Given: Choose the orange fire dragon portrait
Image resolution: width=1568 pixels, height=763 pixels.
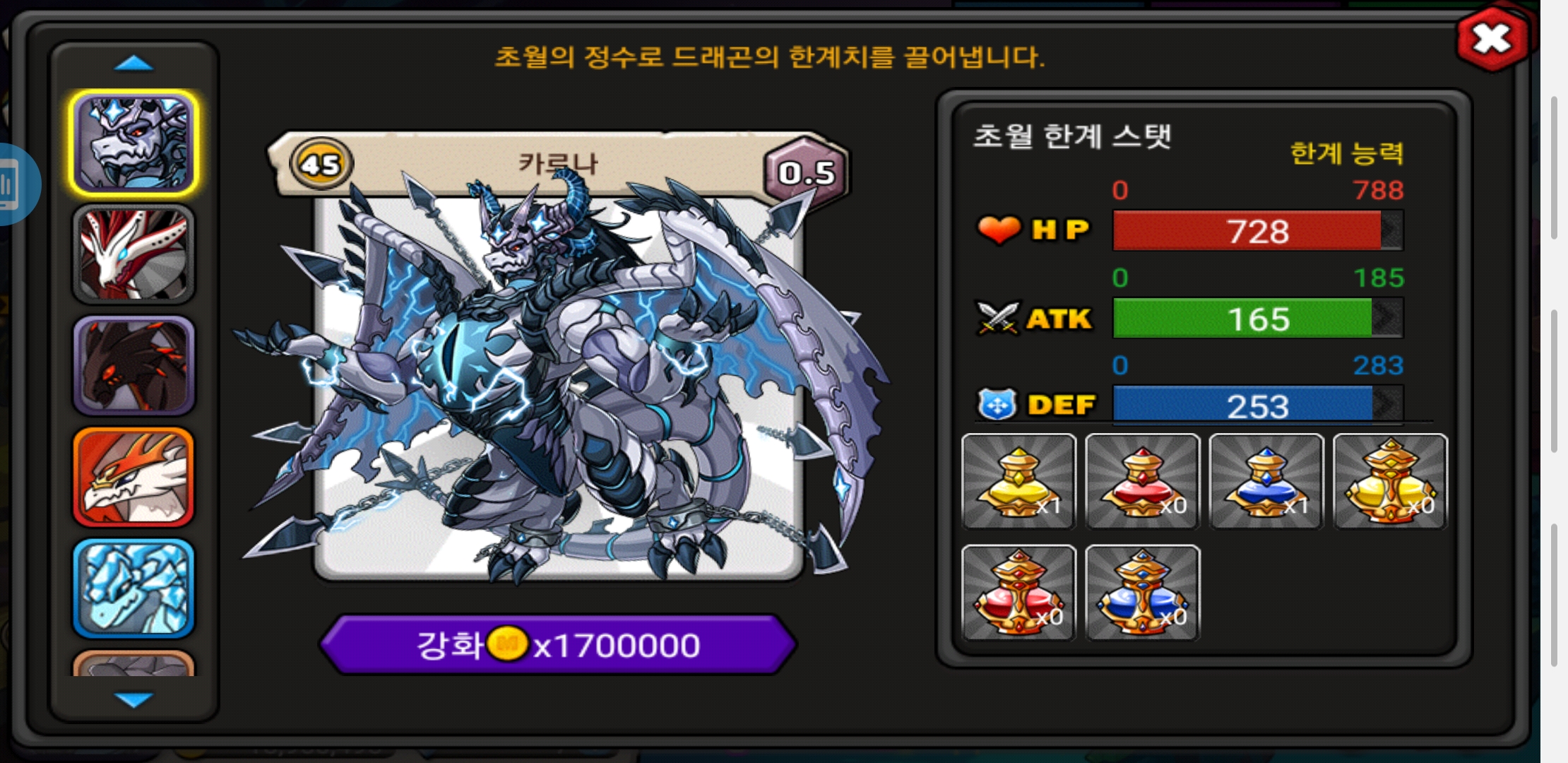Looking at the screenshot, I should (x=133, y=477).
